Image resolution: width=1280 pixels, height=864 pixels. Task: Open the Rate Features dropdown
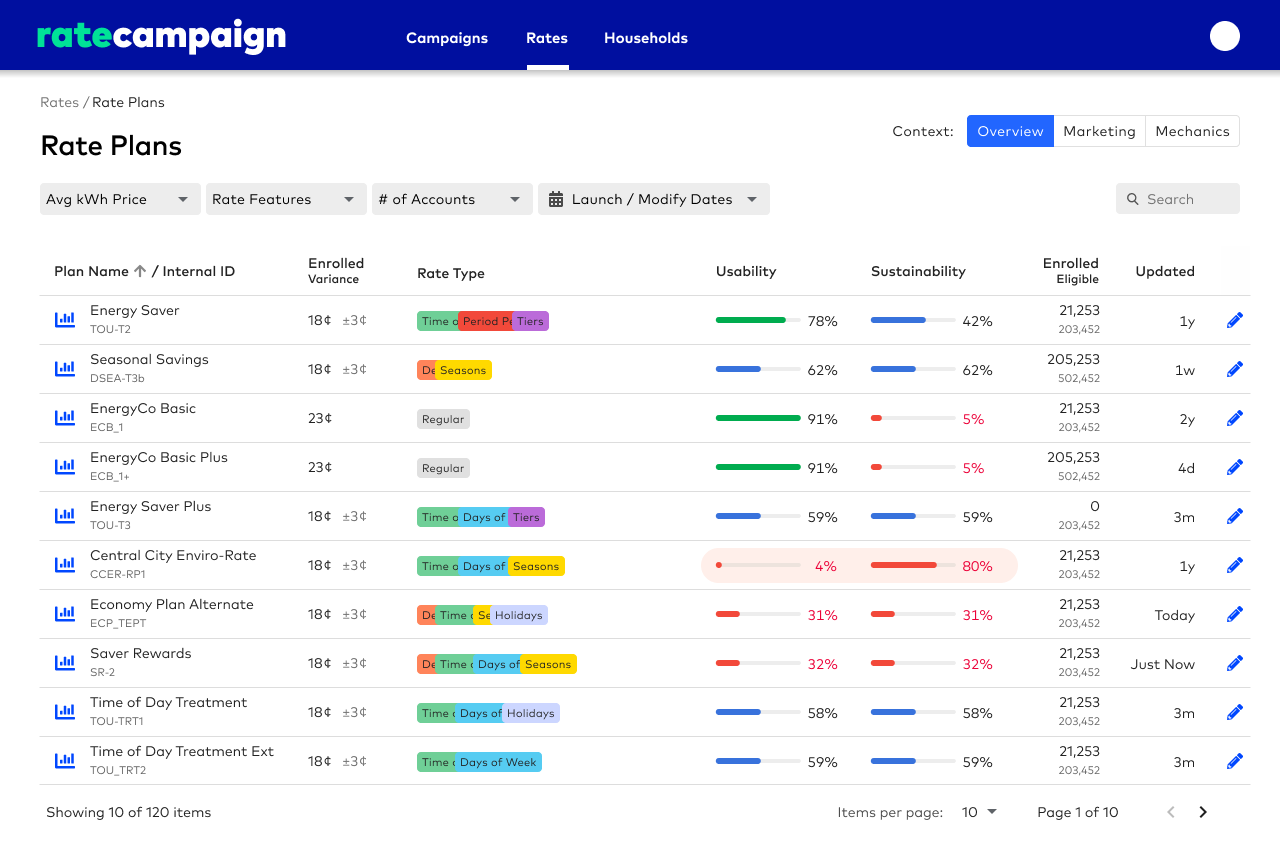pos(284,199)
